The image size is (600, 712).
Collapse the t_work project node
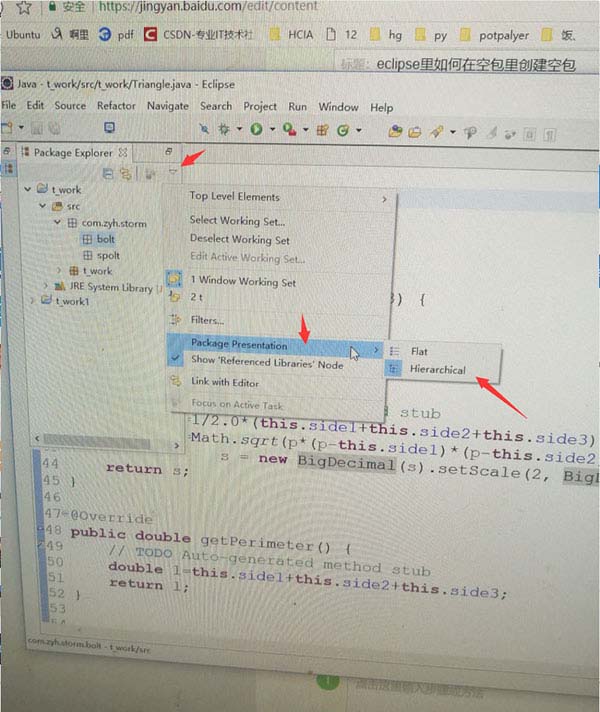28,188
